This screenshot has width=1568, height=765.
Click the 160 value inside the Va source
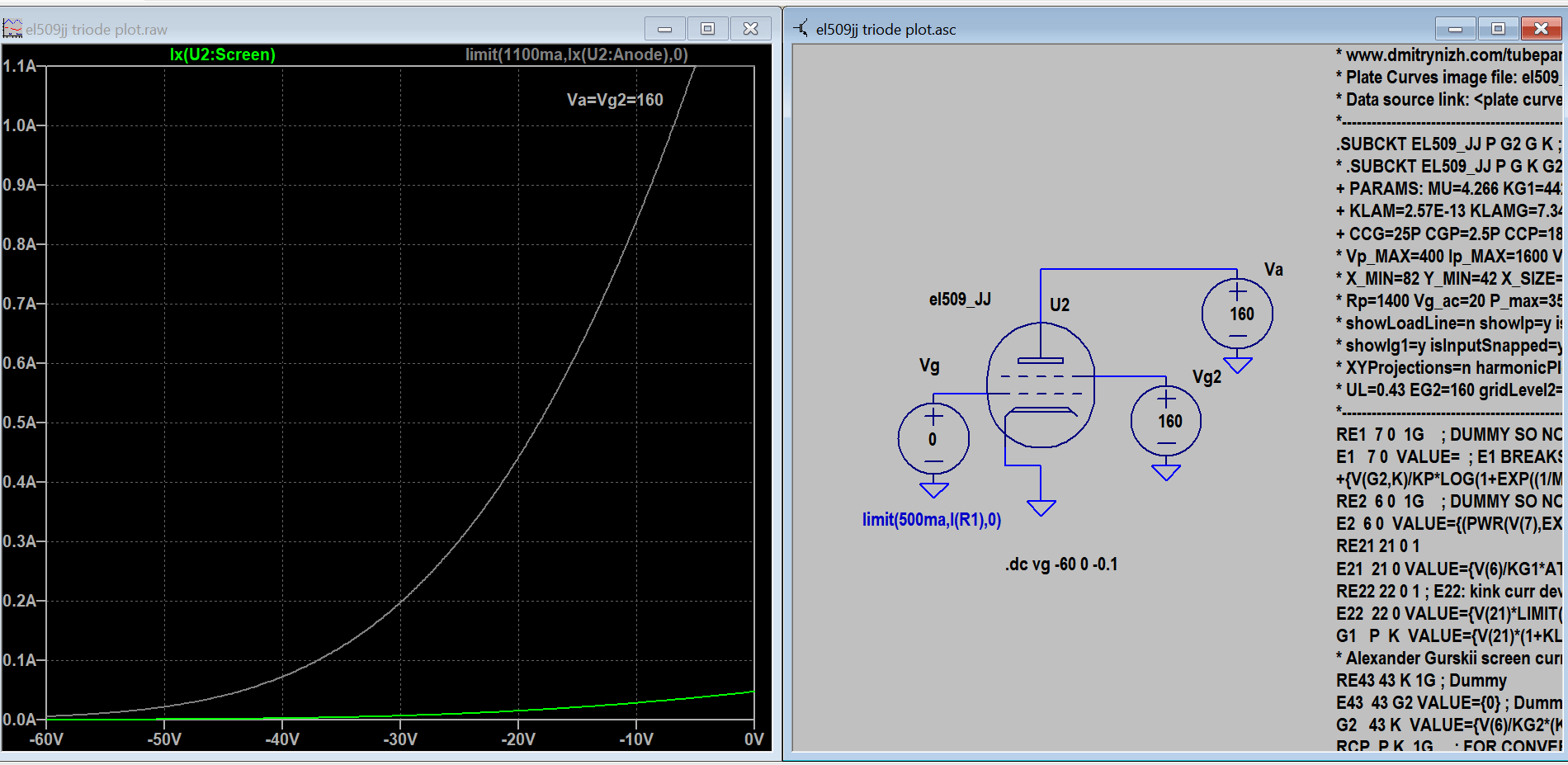[x=1242, y=314]
